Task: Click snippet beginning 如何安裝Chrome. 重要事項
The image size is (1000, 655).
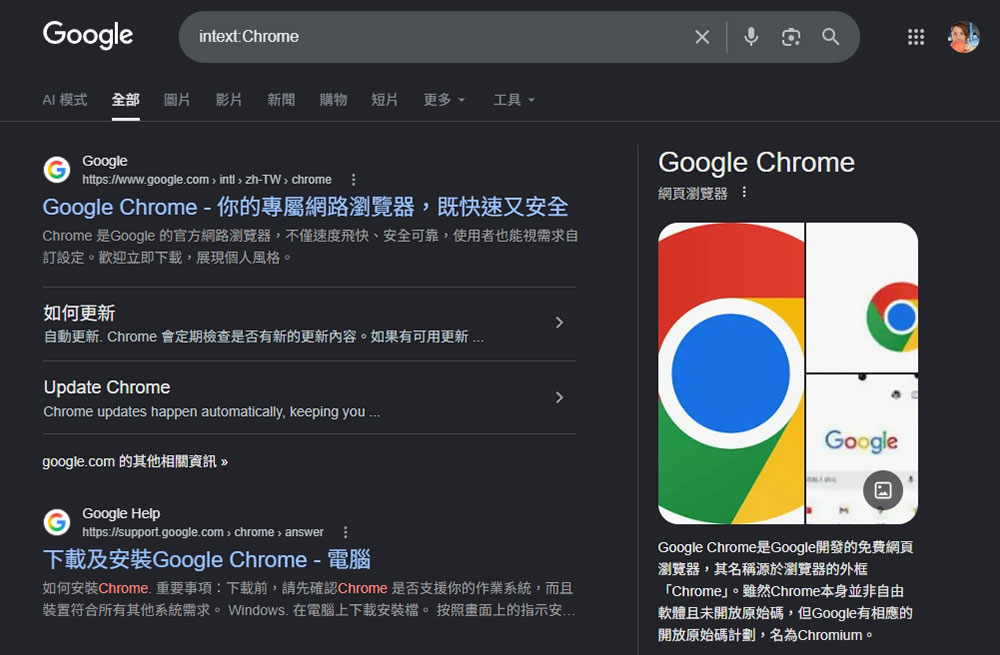Action: [309, 599]
